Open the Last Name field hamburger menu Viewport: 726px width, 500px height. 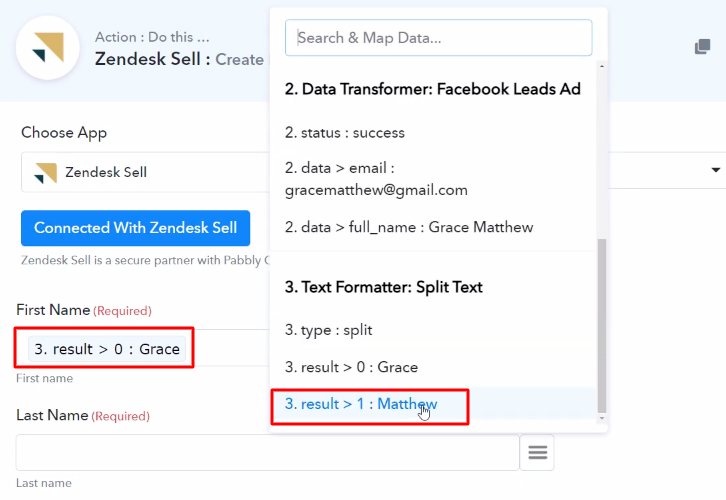[537, 452]
